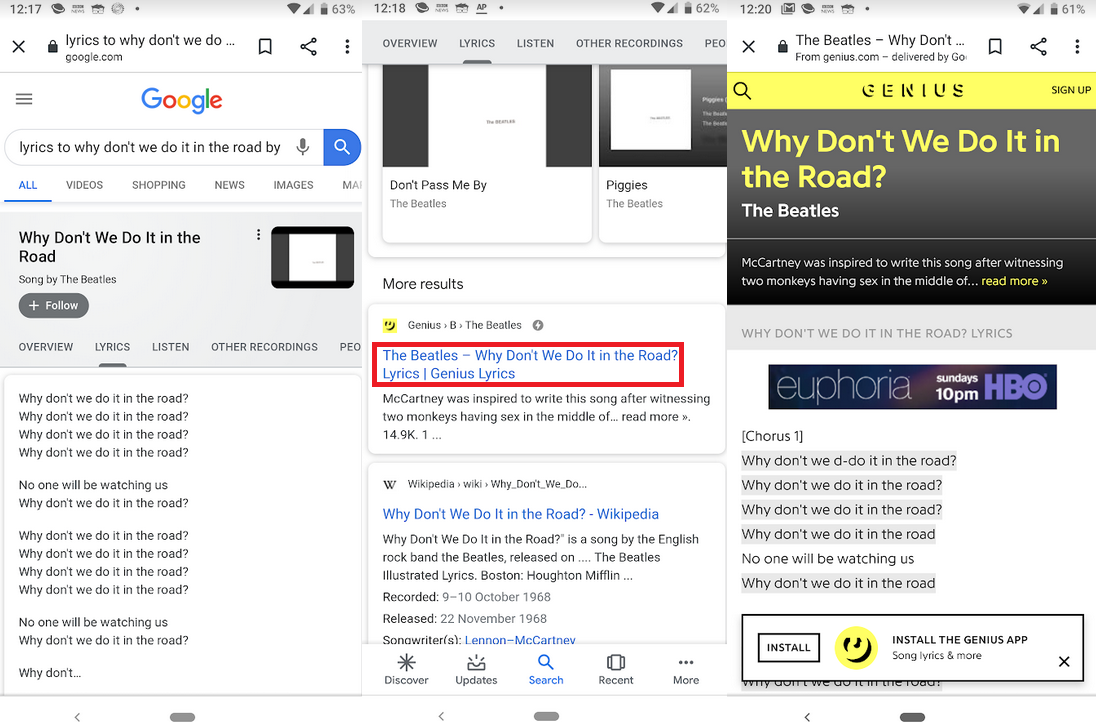The image size is (1096, 722).
Task: Click SIGN UP on Genius
Action: 1071,90
